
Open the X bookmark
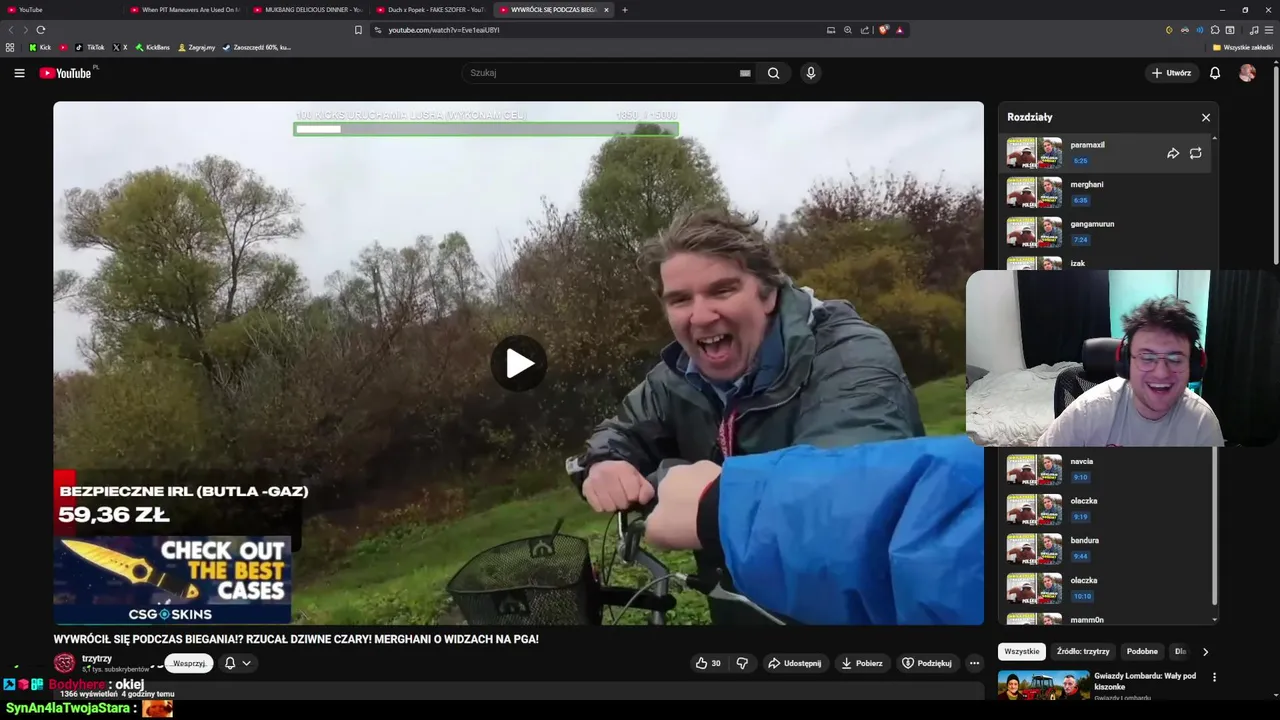tap(120, 47)
